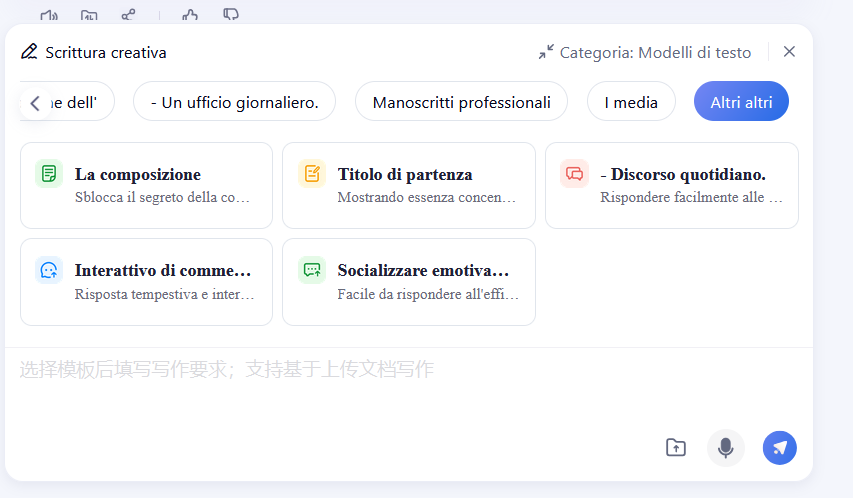Click the upload folder icon
The height and width of the screenshot is (498, 853).
coord(676,447)
